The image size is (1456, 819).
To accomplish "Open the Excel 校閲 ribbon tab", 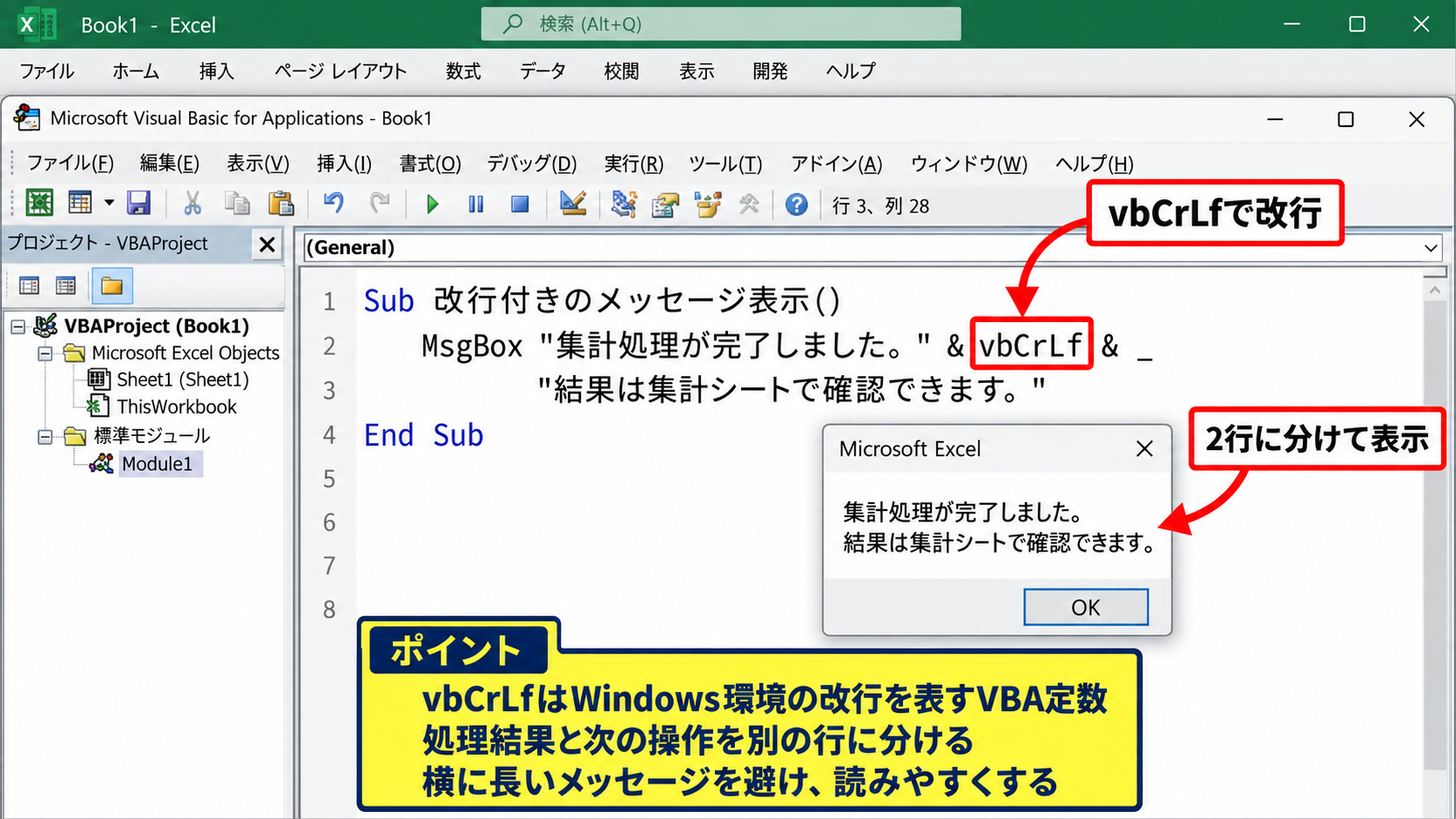I will [x=622, y=71].
